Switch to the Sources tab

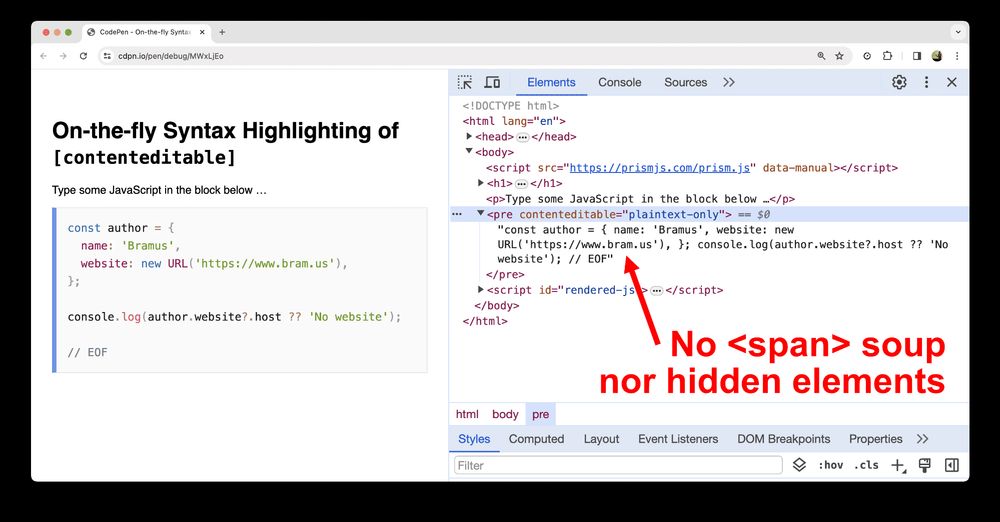tap(686, 82)
